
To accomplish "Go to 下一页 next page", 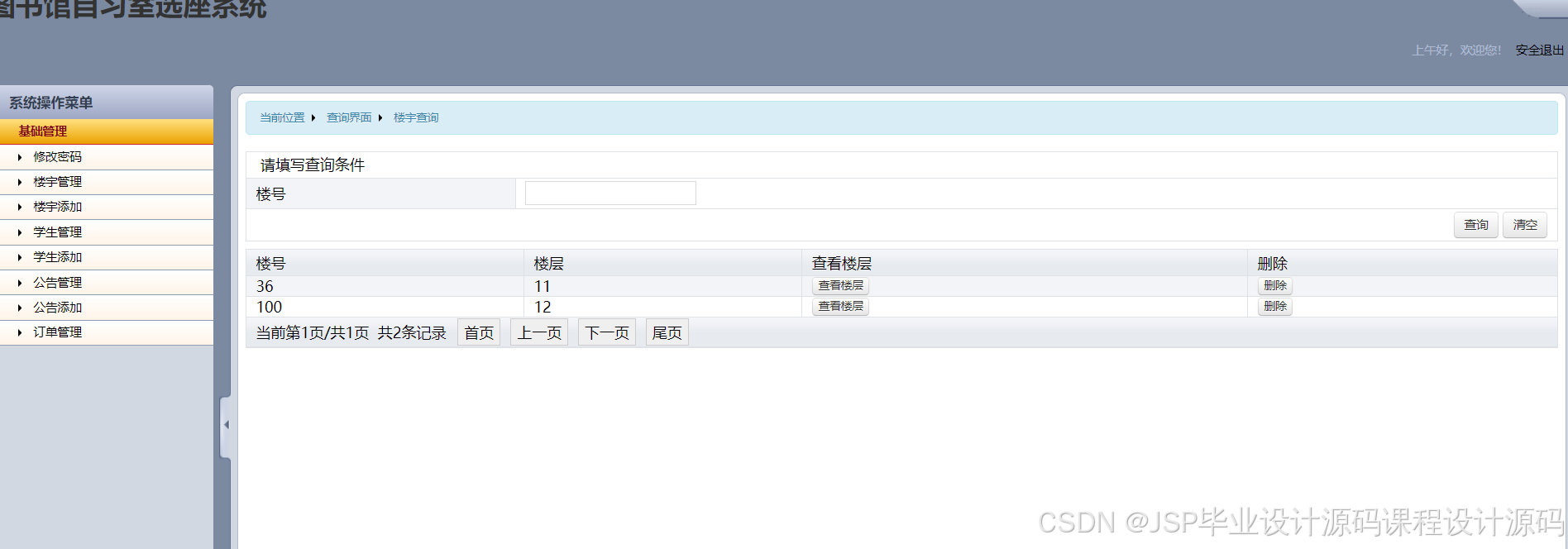I will click(607, 333).
